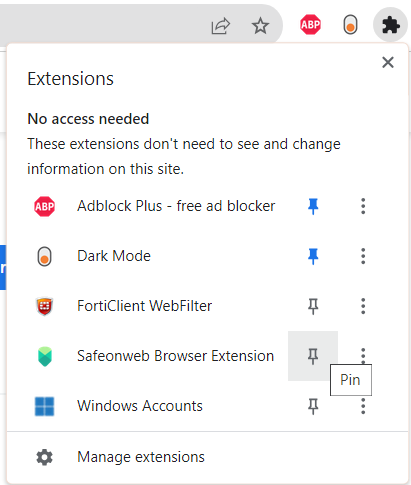Pin FortiClient WebFilter to the toolbar
Image resolution: width=411 pixels, height=485 pixels.
click(x=313, y=306)
